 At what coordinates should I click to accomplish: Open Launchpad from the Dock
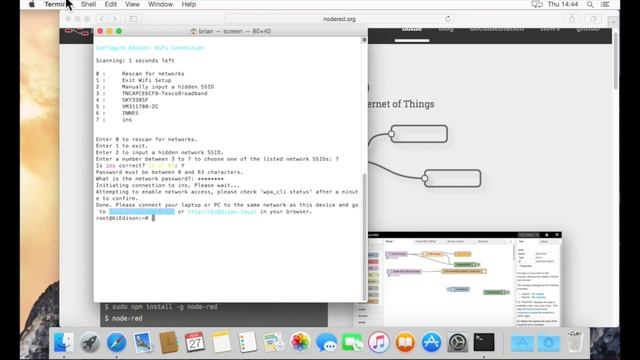point(90,342)
